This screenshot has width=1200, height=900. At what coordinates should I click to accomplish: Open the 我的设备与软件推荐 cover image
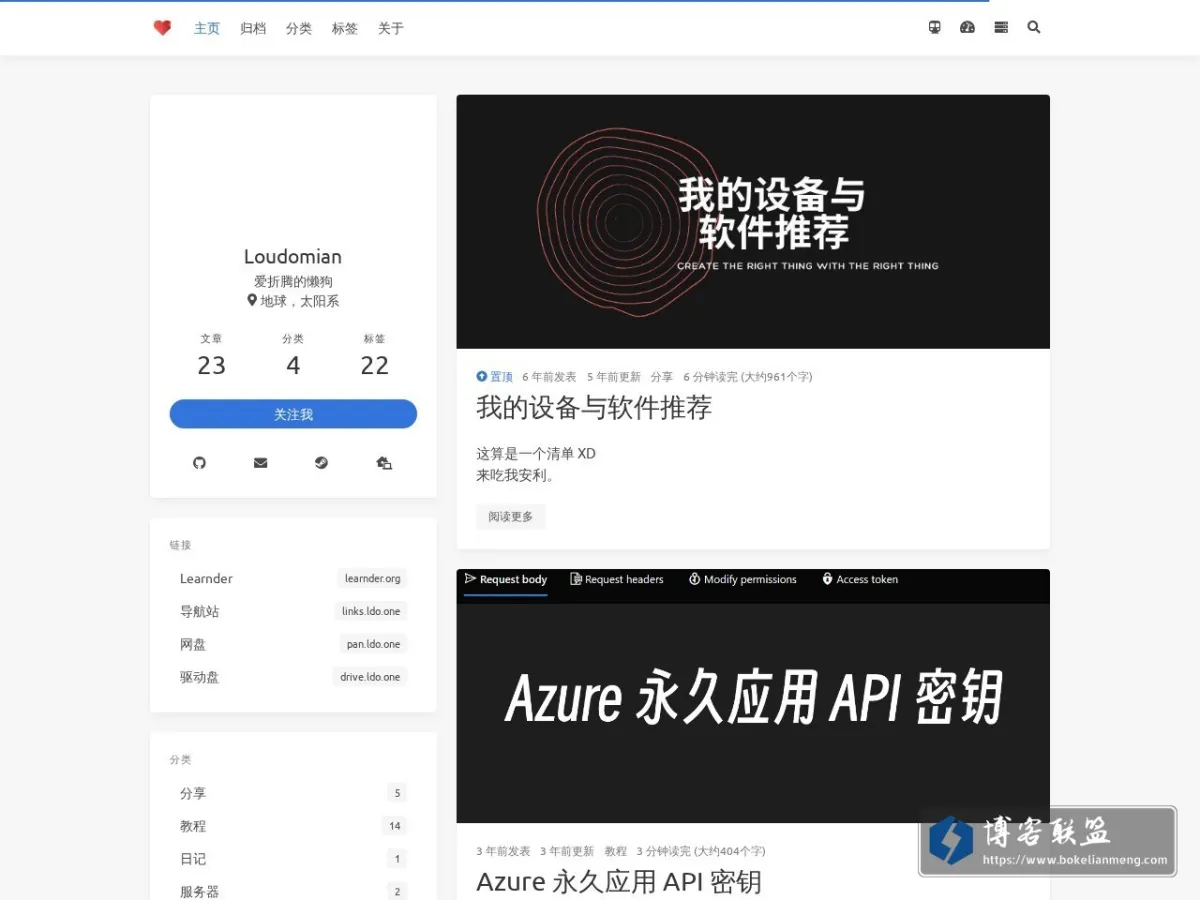tap(753, 222)
